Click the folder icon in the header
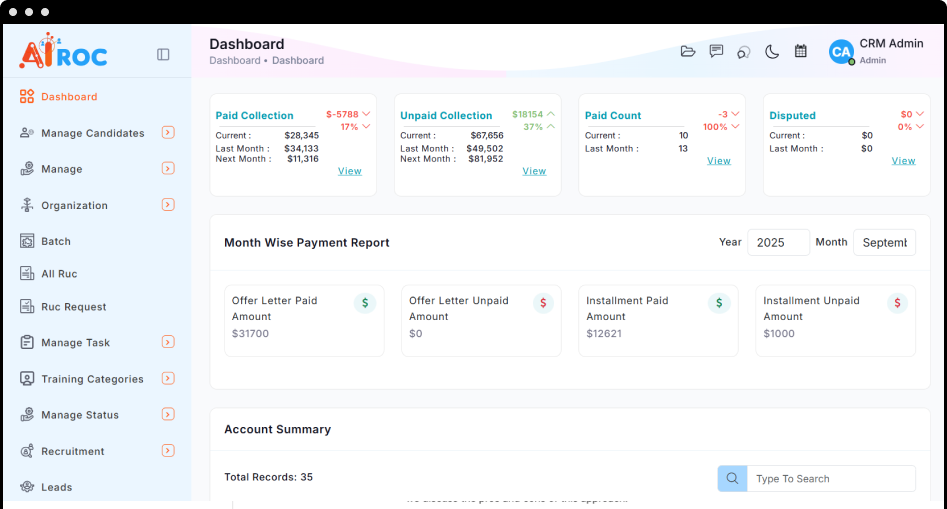Screen dimensions: 947x509 (x=688, y=52)
